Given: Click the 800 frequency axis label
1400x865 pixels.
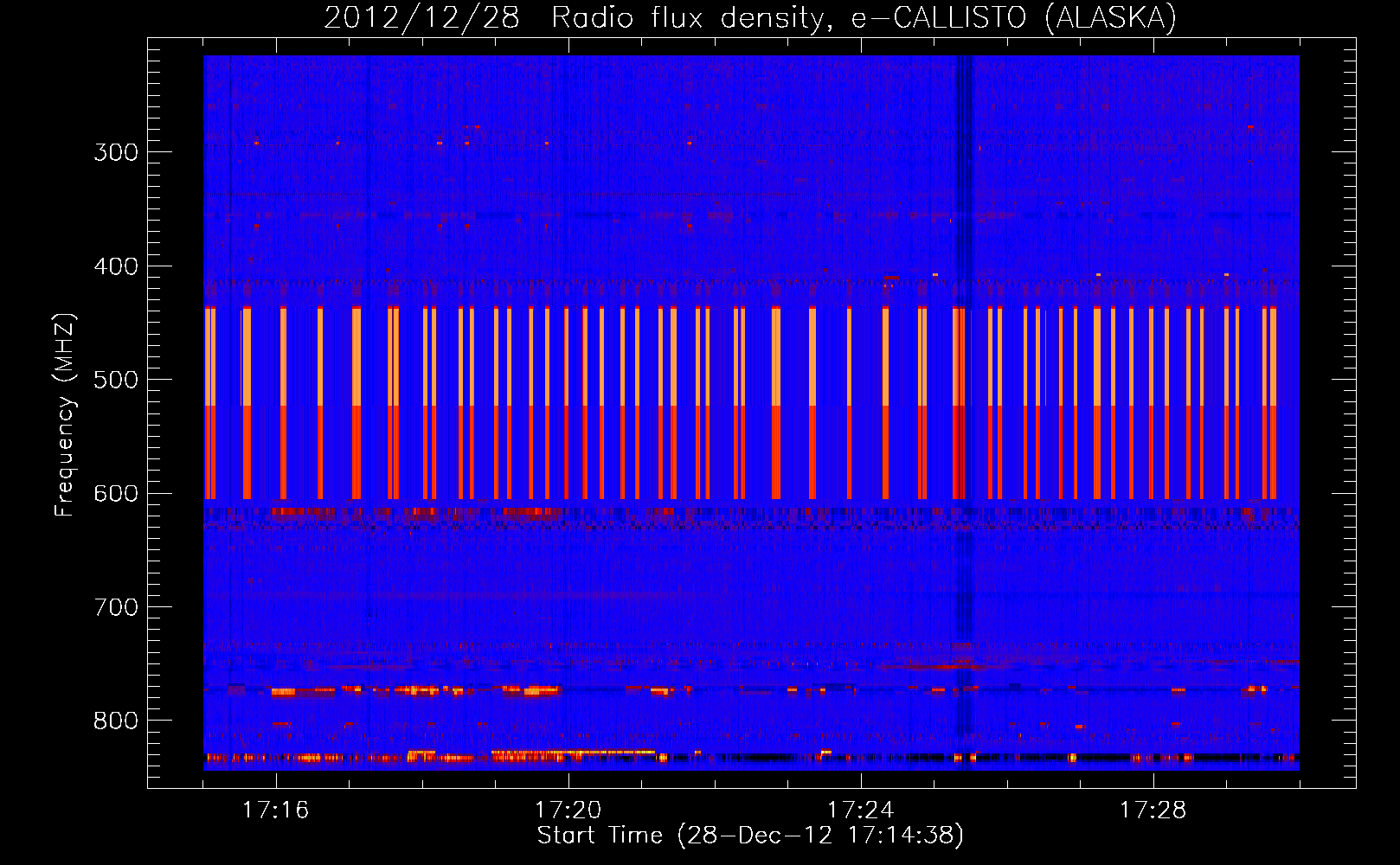Looking at the screenshot, I should click(x=116, y=721).
